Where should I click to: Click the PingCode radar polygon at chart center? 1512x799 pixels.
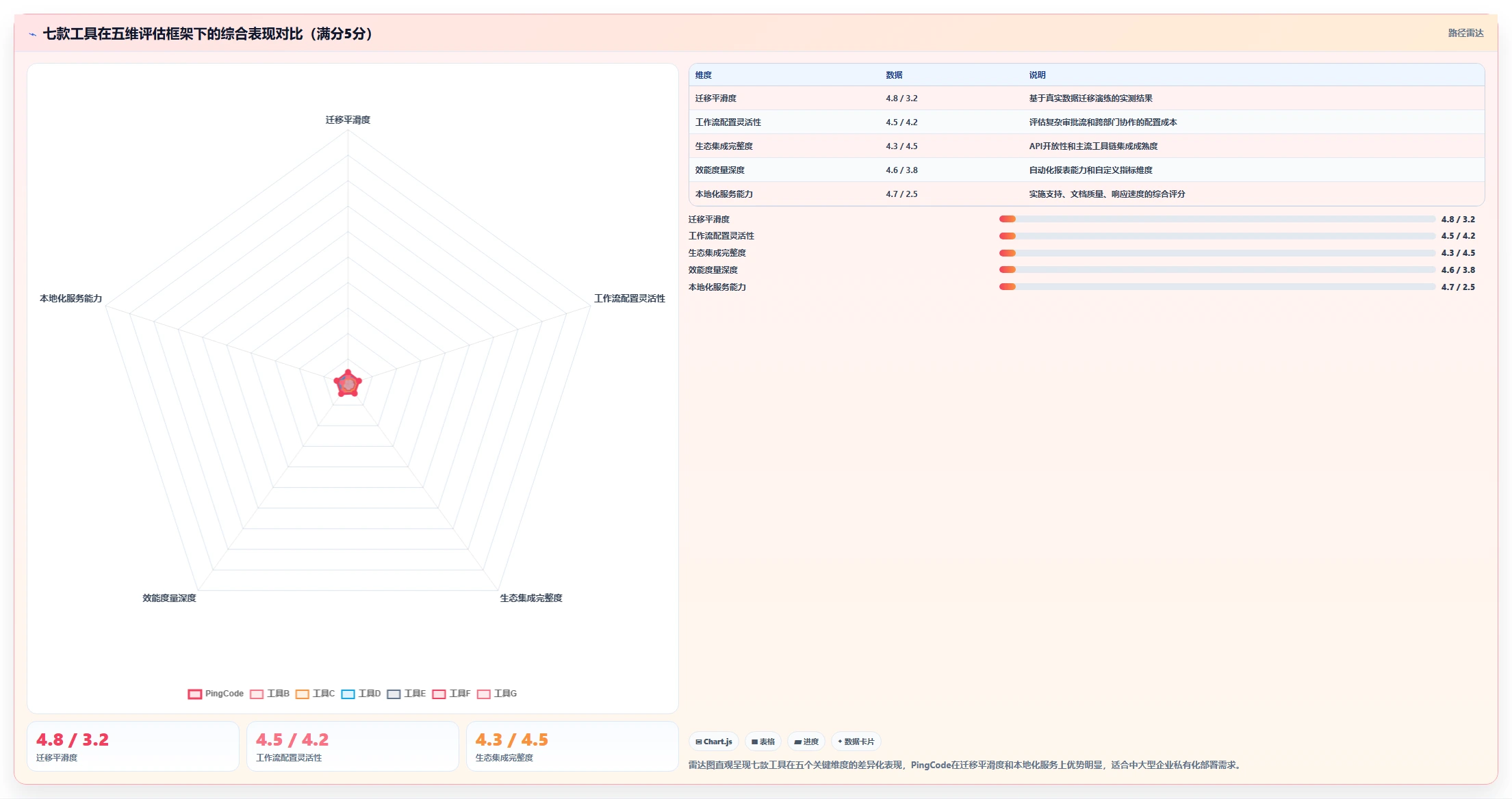pos(348,384)
